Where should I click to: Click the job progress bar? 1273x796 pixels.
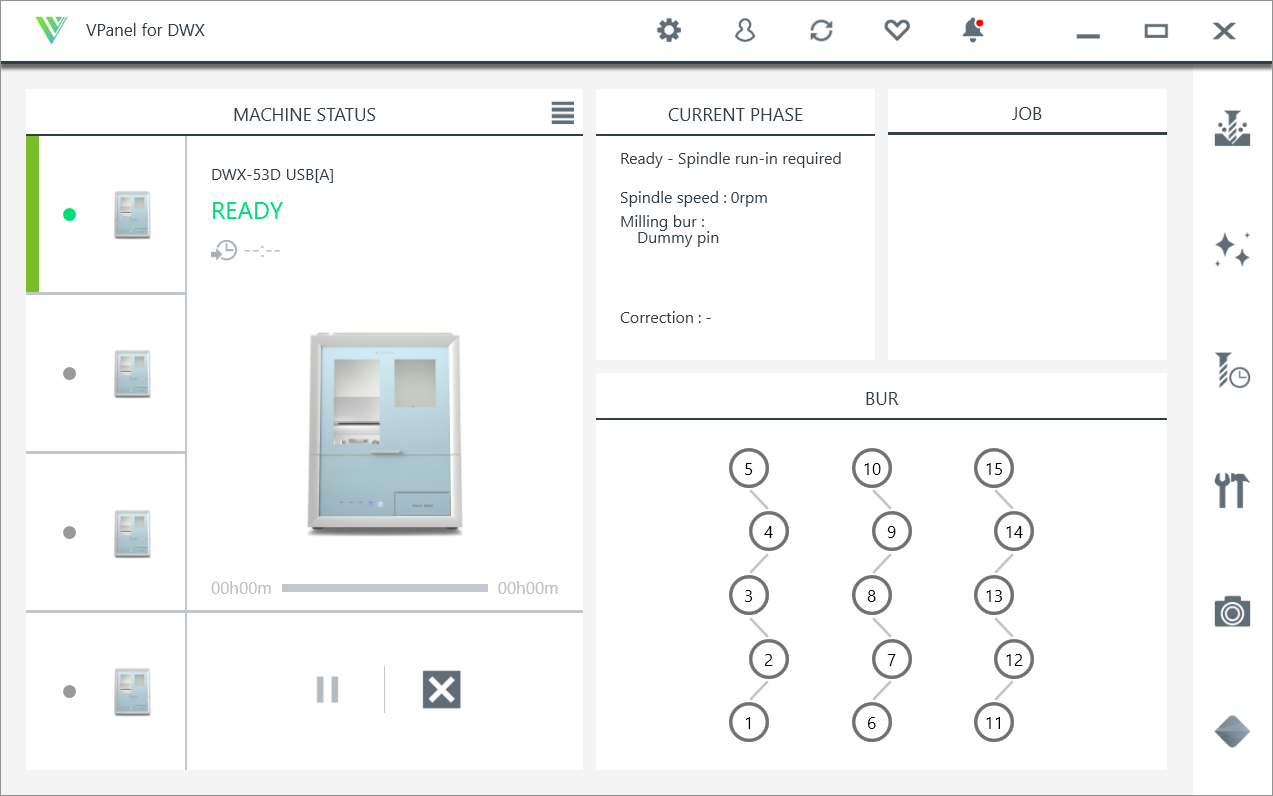tap(385, 588)
